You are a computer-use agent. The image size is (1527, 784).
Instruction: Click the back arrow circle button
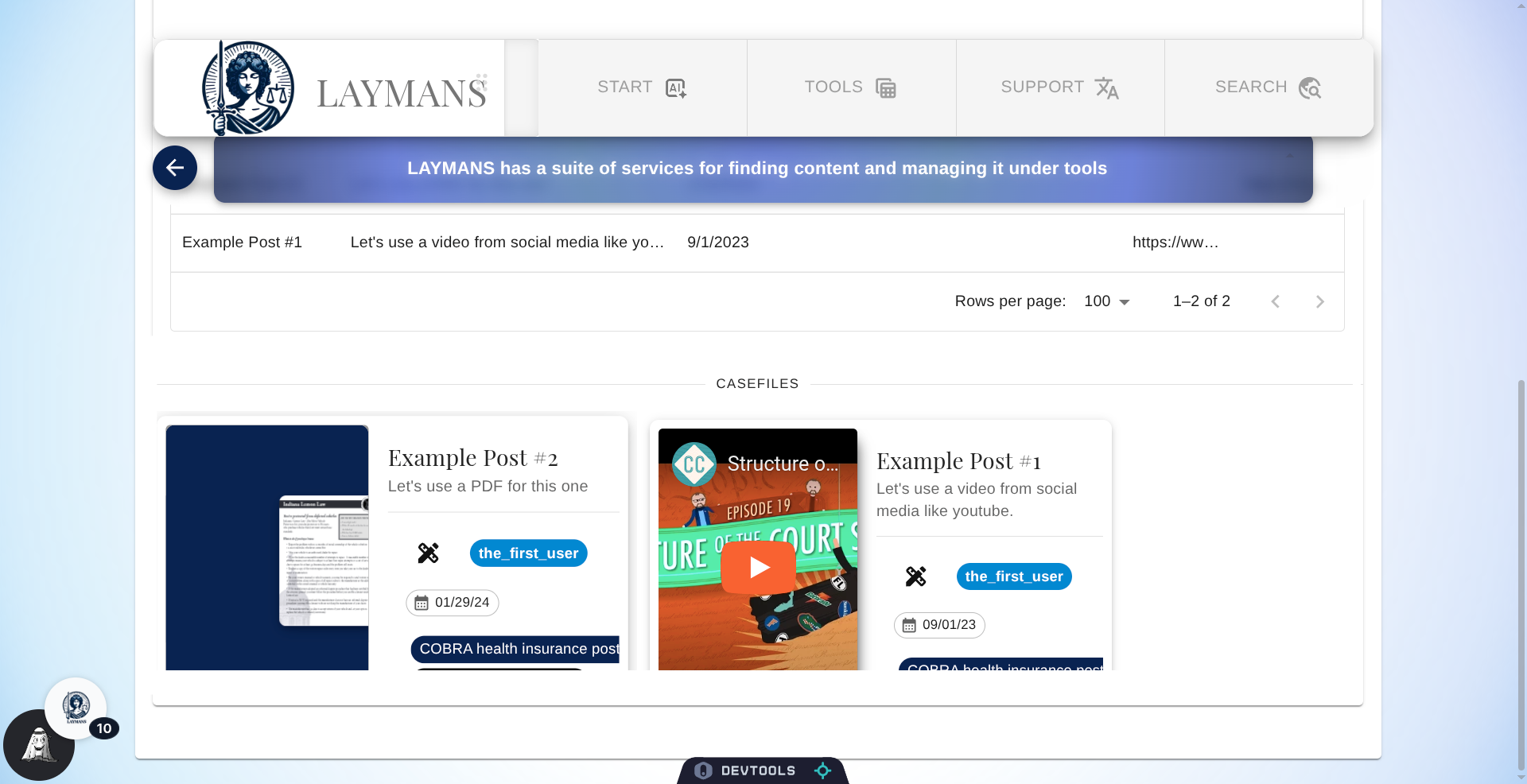pos(175,168)
